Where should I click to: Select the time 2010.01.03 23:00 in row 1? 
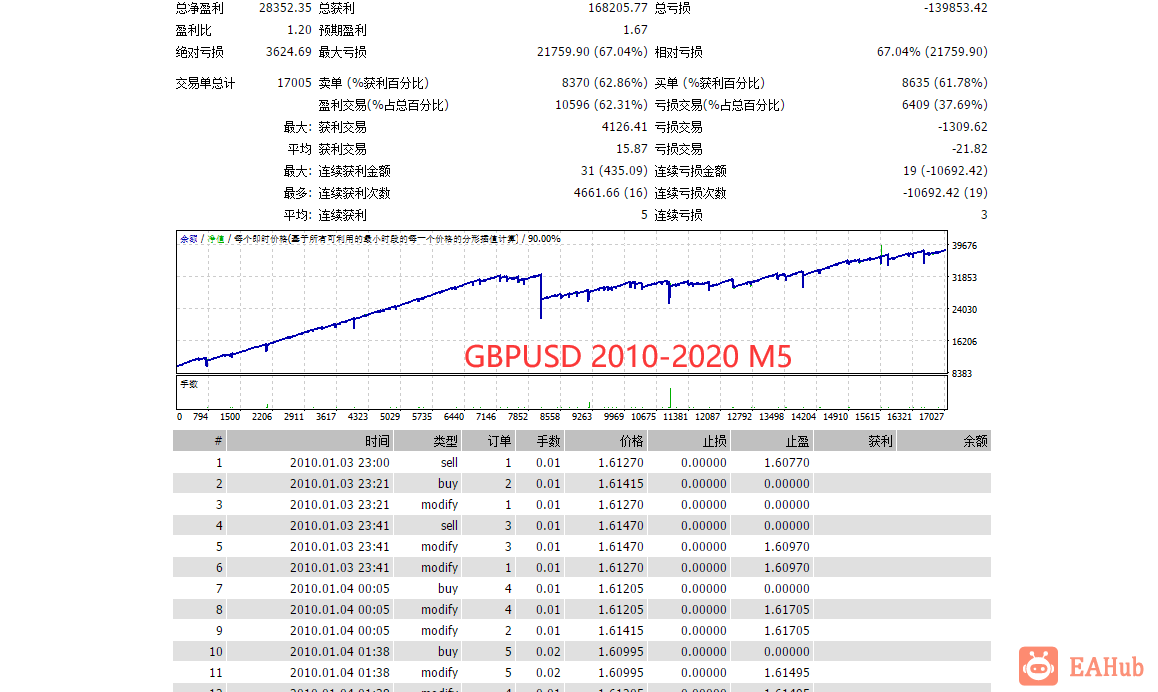pyautogui.click(x=340, y=462)
